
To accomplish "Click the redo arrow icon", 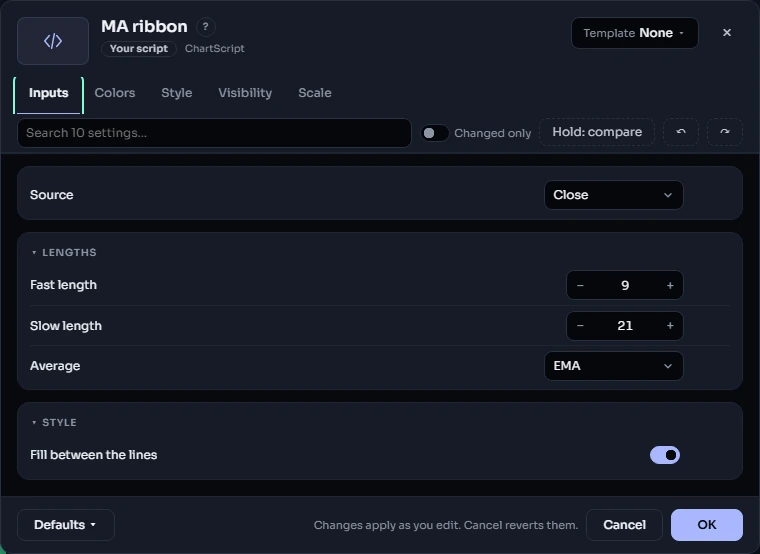I will [725, 132].
